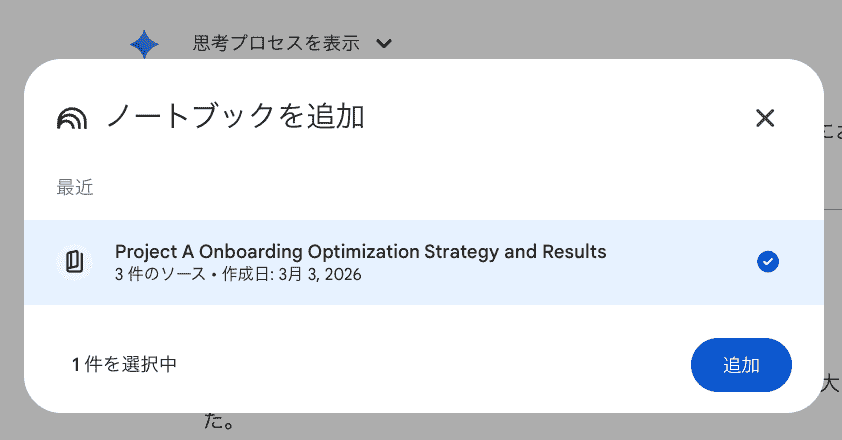Screen dimensions: 842x440
Task: Click the NotebookLM logo icon in dialog header
Action: click(x=71, y=118)
